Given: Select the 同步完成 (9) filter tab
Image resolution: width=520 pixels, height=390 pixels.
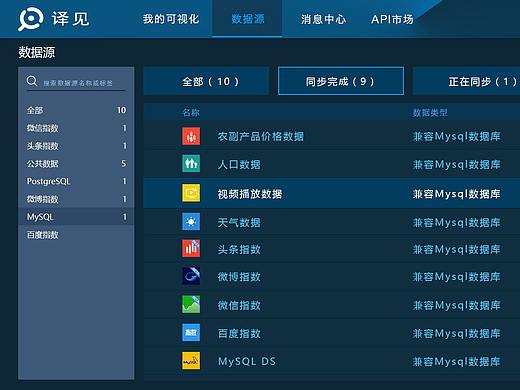Looking at the screenshot, I should point(341,81).
